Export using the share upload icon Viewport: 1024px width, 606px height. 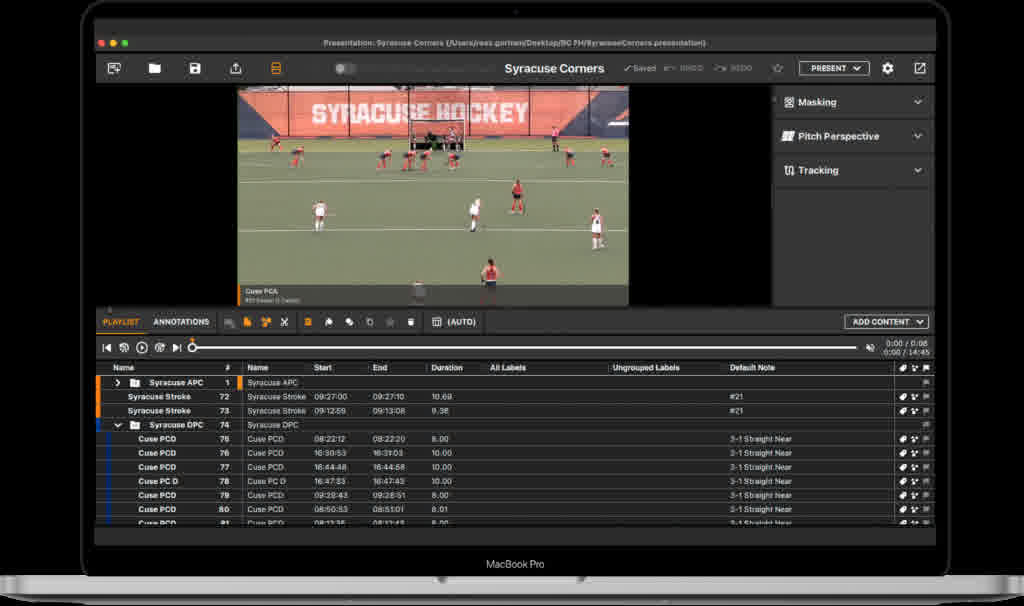(x=236, y=68)
